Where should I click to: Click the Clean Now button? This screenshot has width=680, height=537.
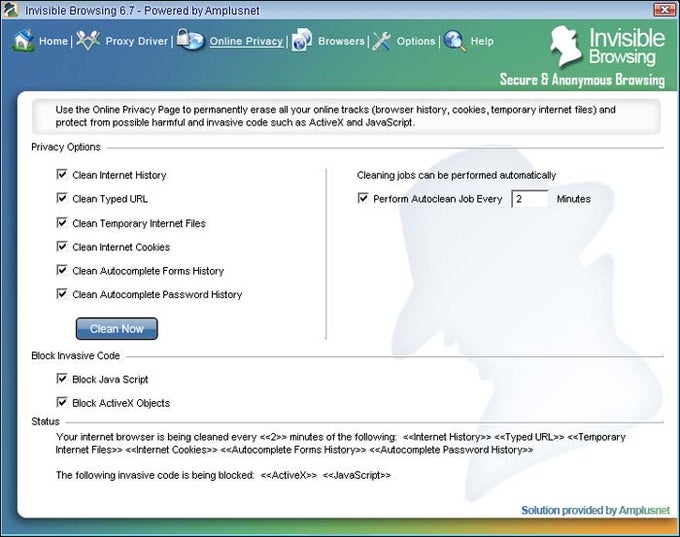pos(117,329)
